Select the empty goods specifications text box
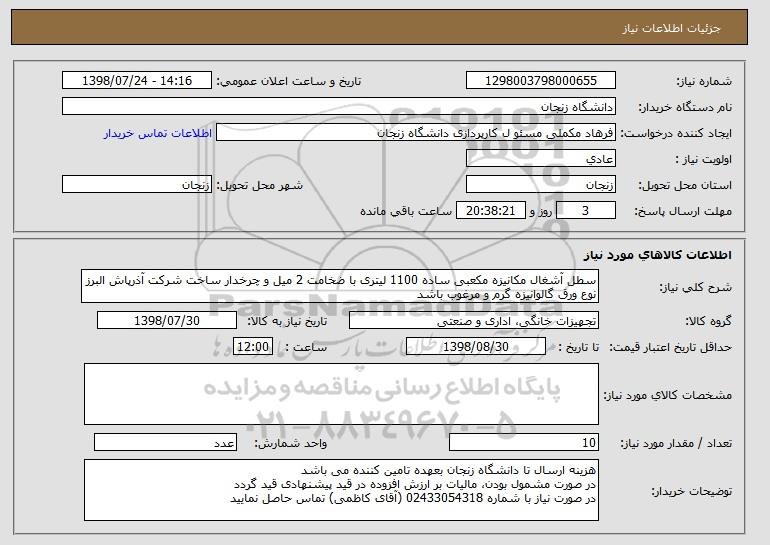This screenshot has width=770, height=545. coord(341,394)
